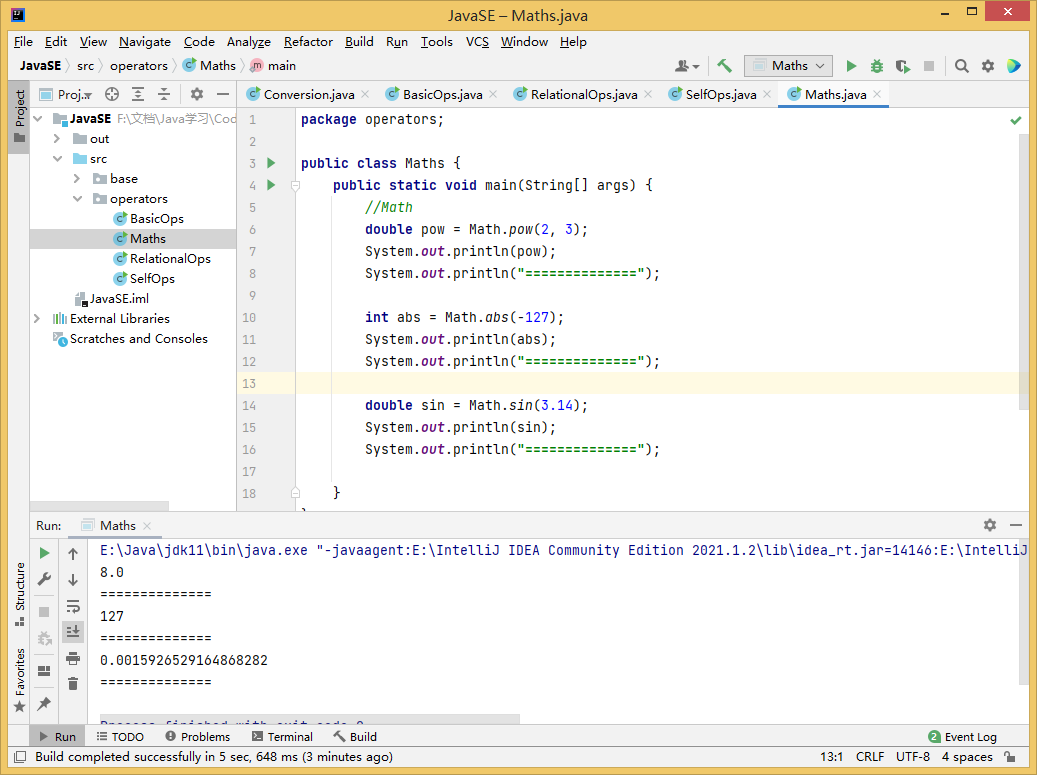The width and height of the screenshot is (1037, 775).
Task: Toggle soft-wrap in the Run console
Action: [x=73, y=606]
